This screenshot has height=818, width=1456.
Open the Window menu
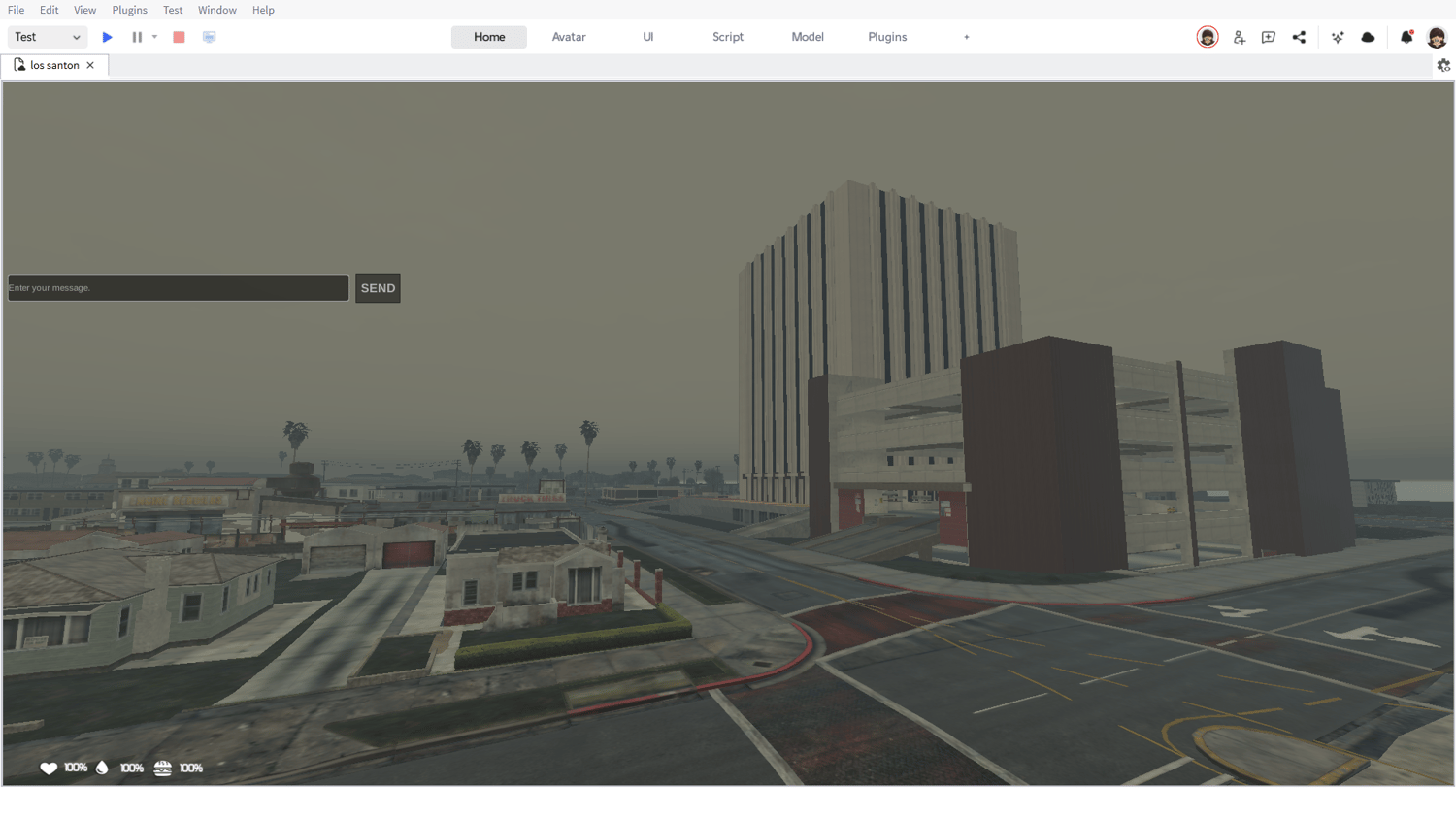pyautogui.click(x=217, y=10)
